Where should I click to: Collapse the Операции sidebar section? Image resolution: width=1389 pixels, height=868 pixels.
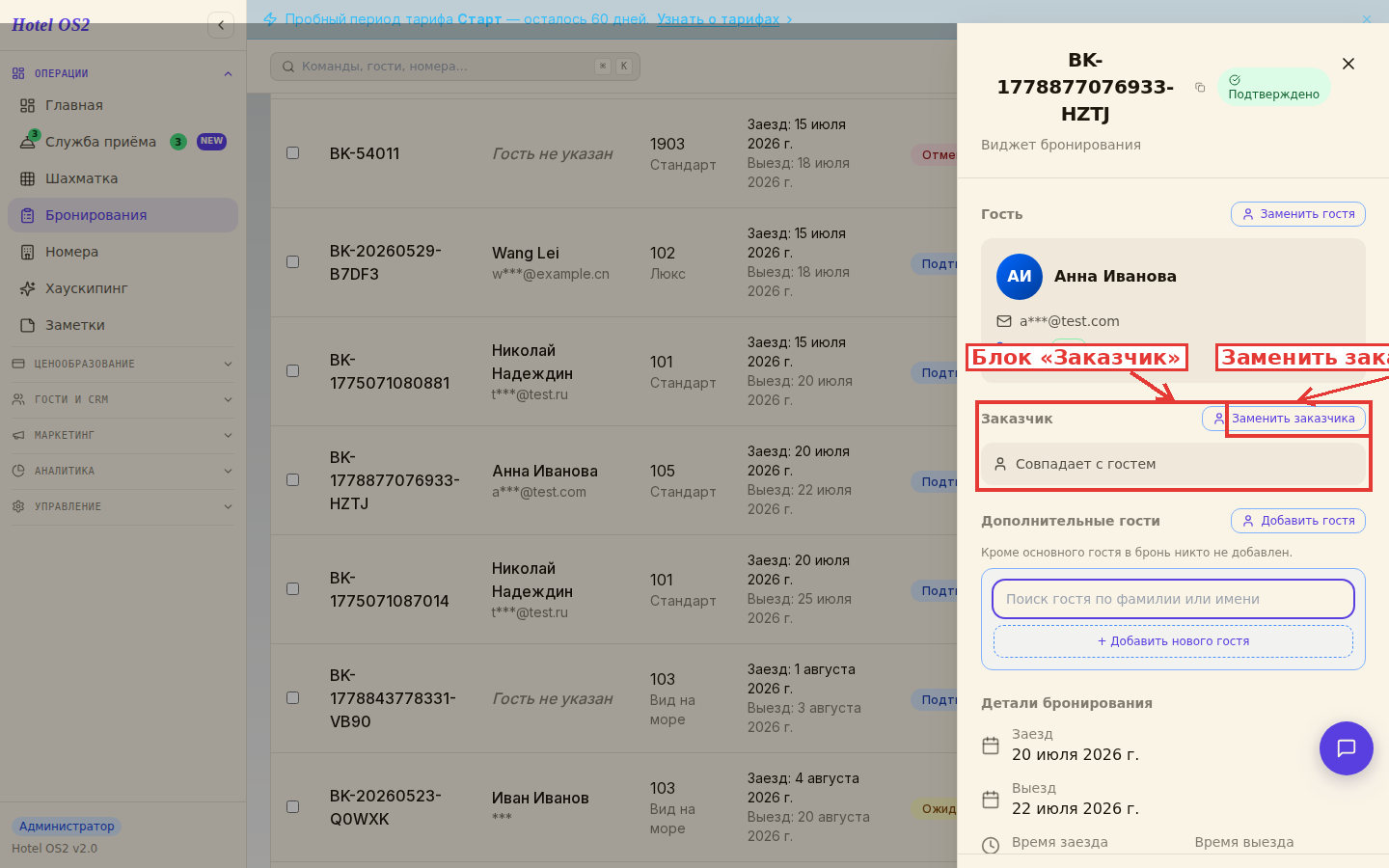[123, 73]
